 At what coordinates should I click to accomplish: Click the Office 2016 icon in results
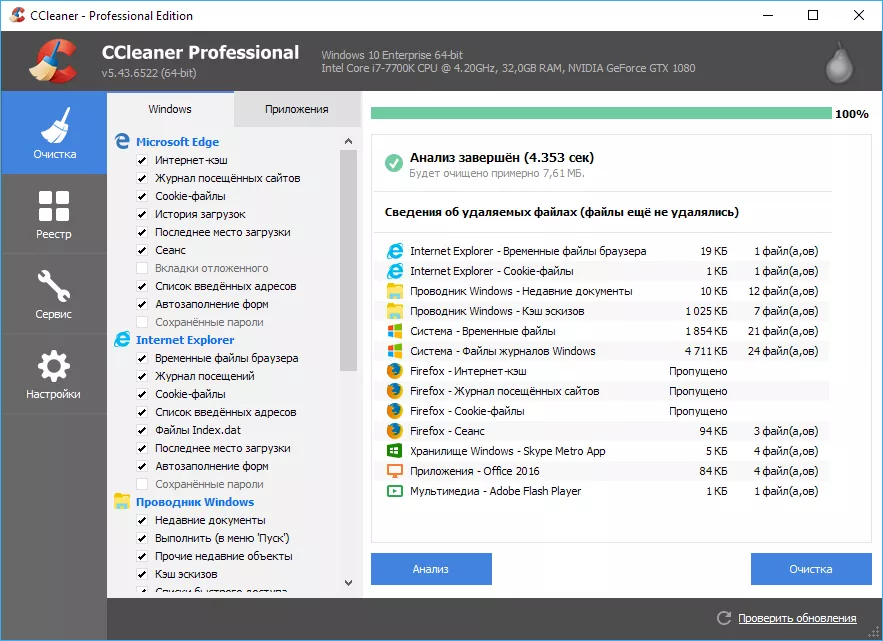tap(394, 471)
